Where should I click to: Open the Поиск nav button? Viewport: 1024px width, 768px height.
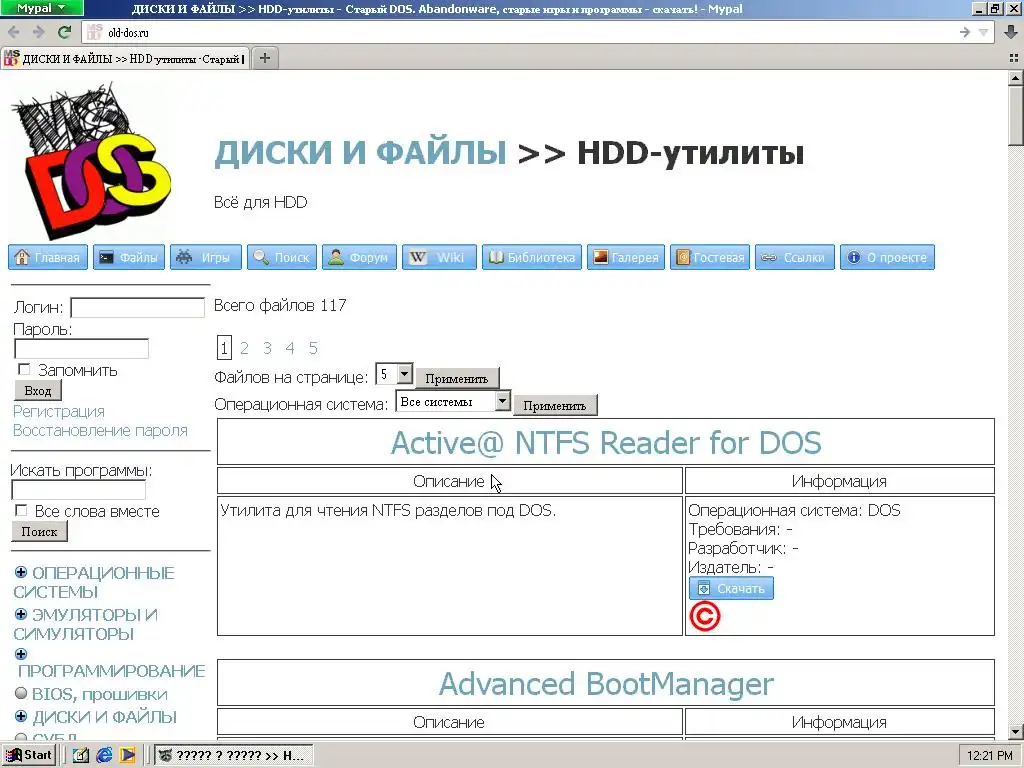[x=282, y=257]
